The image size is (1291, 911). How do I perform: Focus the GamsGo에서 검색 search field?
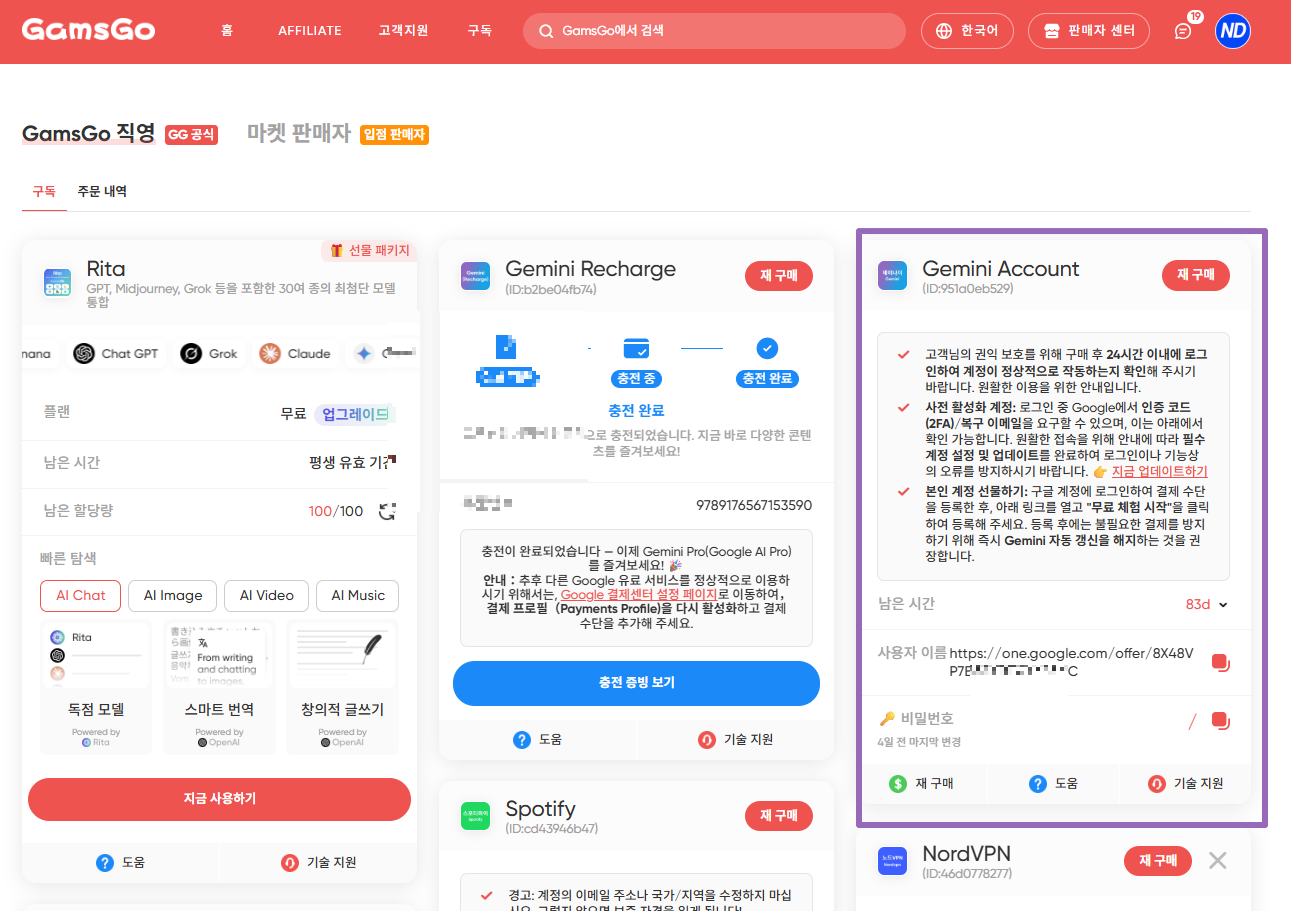[714, 31]
